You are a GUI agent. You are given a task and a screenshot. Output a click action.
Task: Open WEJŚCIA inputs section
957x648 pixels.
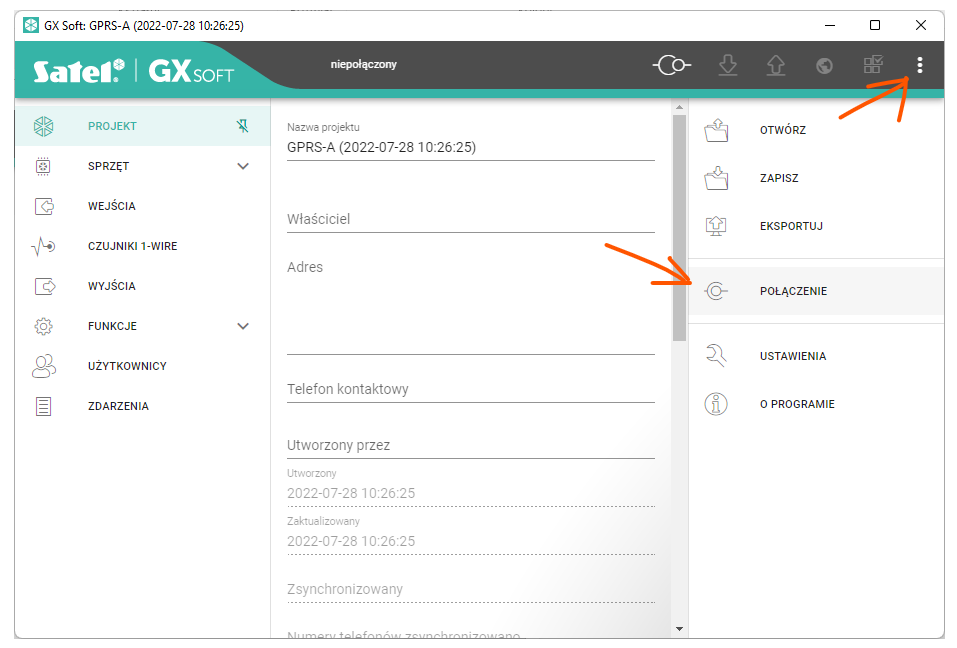[x=111, y=206]
